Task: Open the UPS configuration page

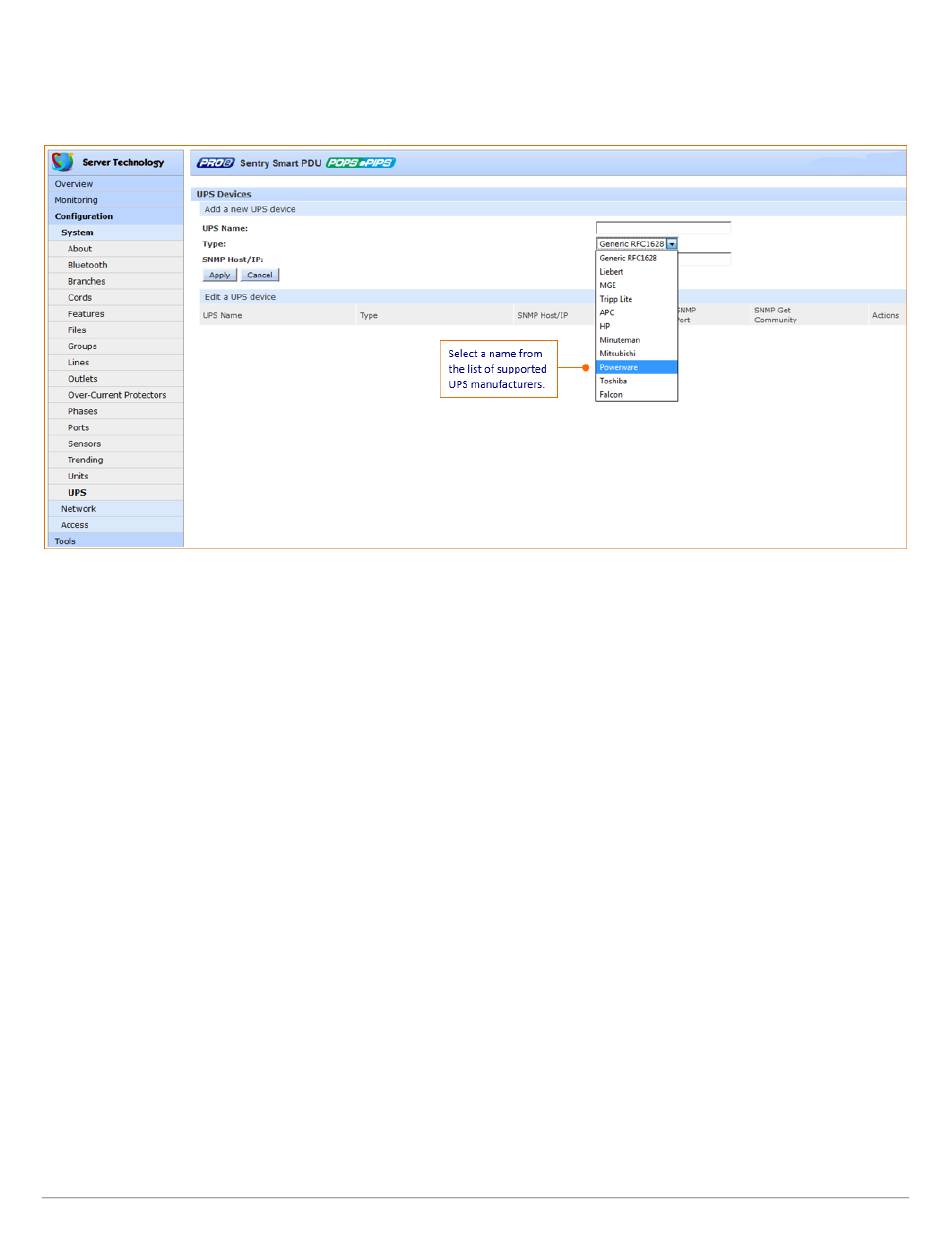Action: point(115,493)
